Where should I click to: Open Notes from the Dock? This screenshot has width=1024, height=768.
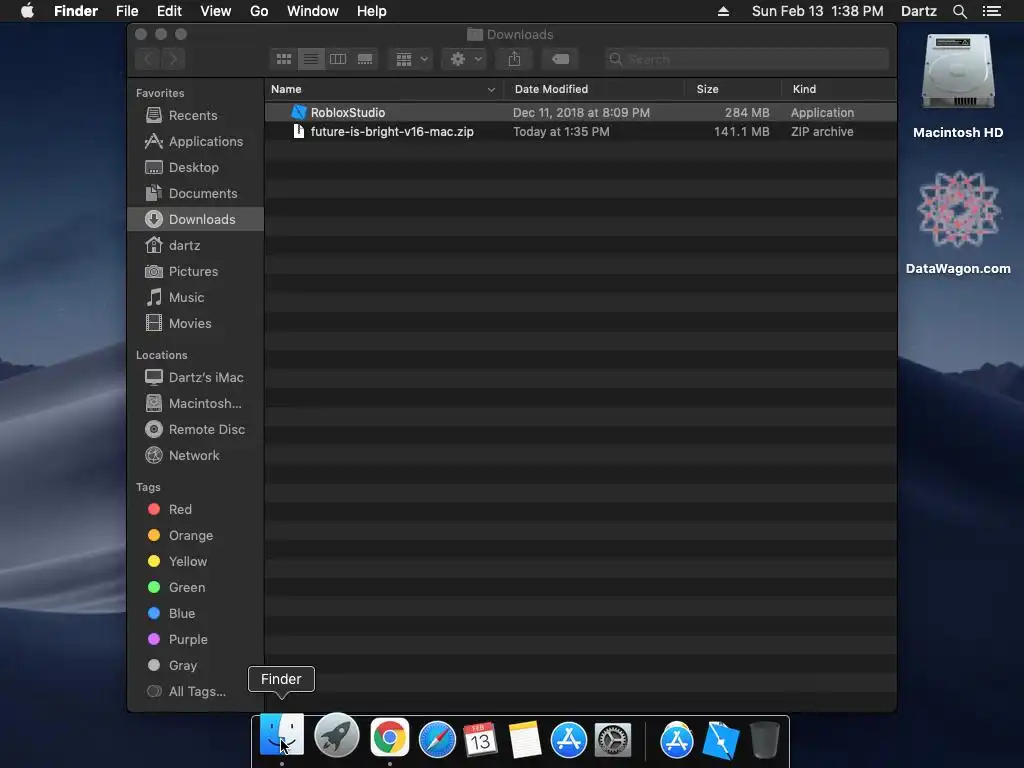[x=524, y=739]
